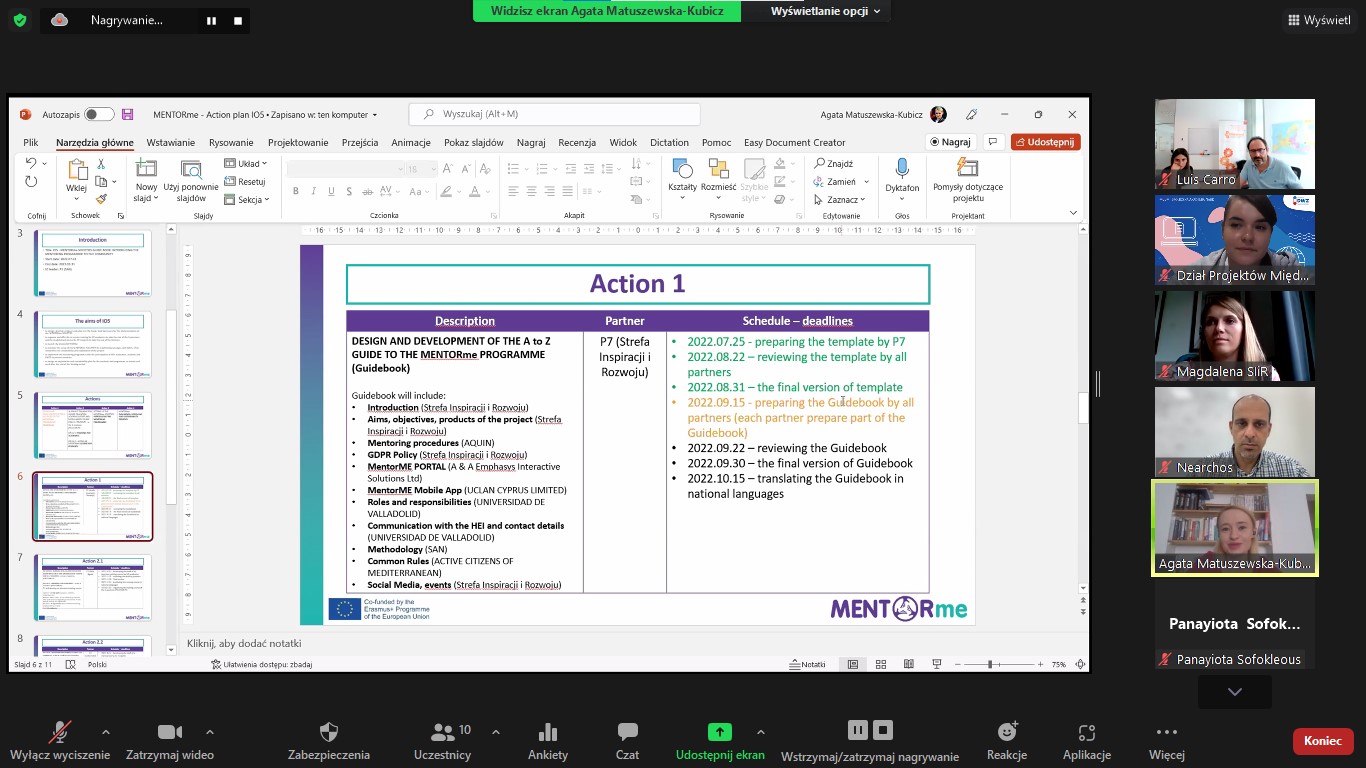Click Użyj ponownie slajdów icon

(x=191, y=168)
